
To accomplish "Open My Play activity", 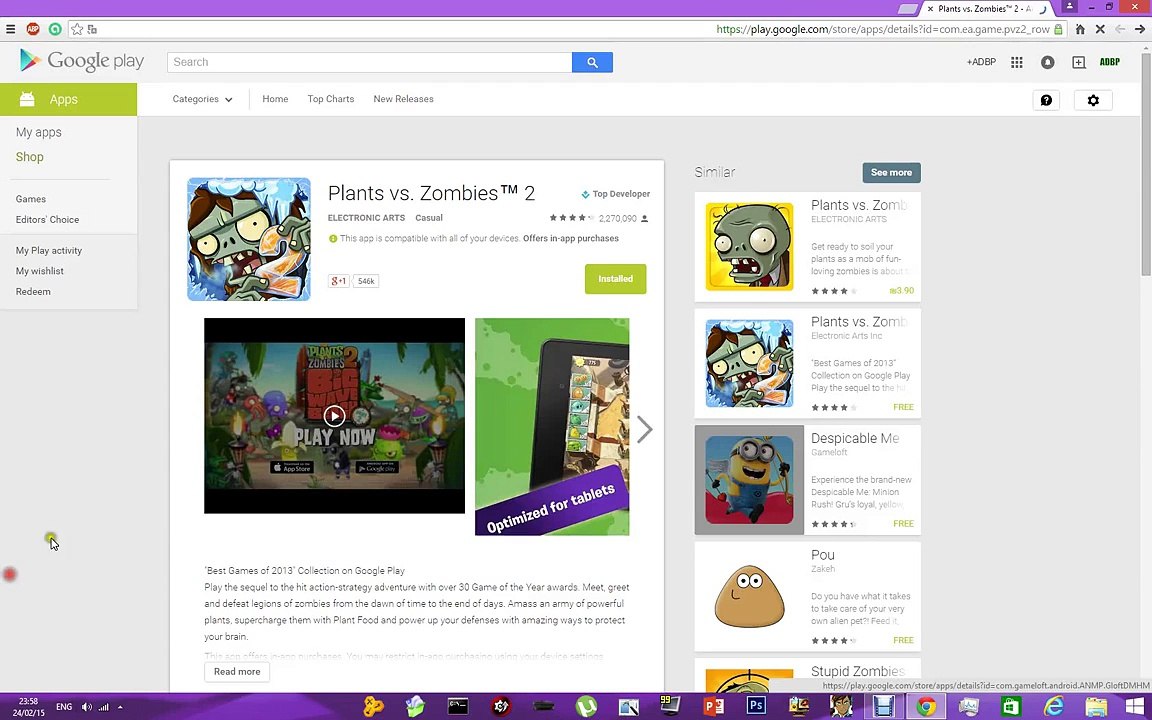I will 48,251.
